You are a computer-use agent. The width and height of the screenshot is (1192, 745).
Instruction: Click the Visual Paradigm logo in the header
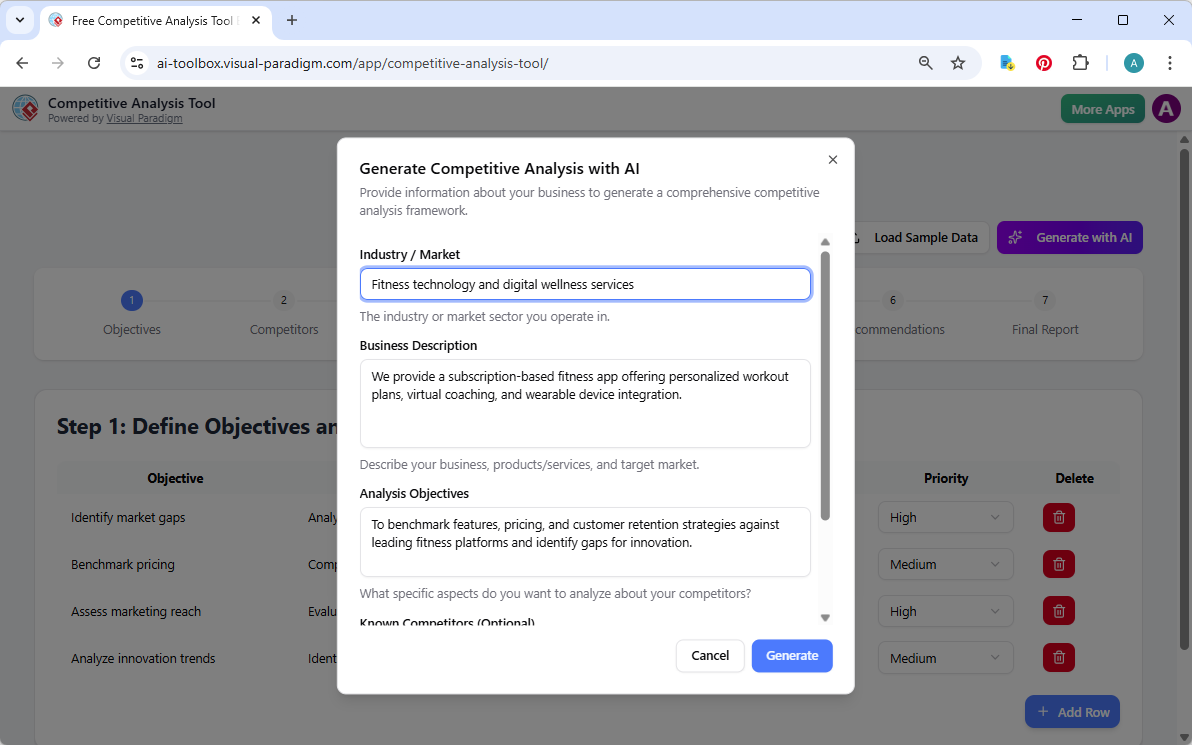[x=25, y=107]
